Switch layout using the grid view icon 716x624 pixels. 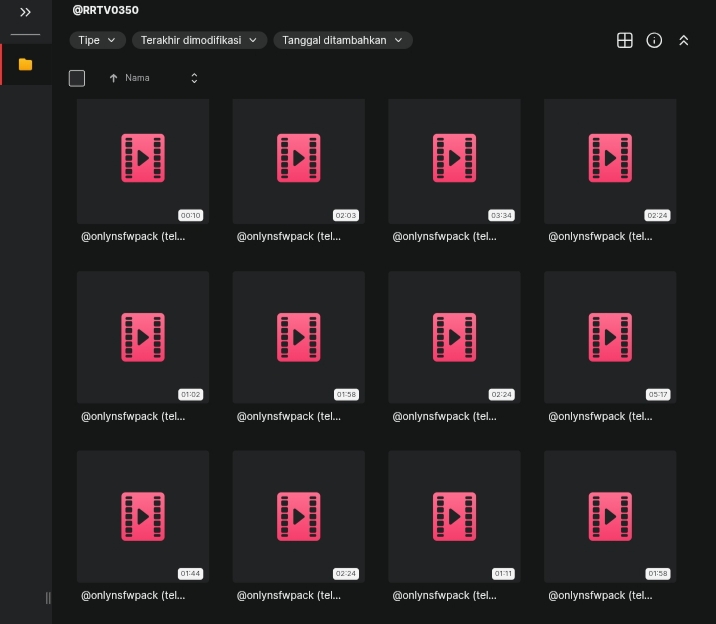click(x=625, y=40)
